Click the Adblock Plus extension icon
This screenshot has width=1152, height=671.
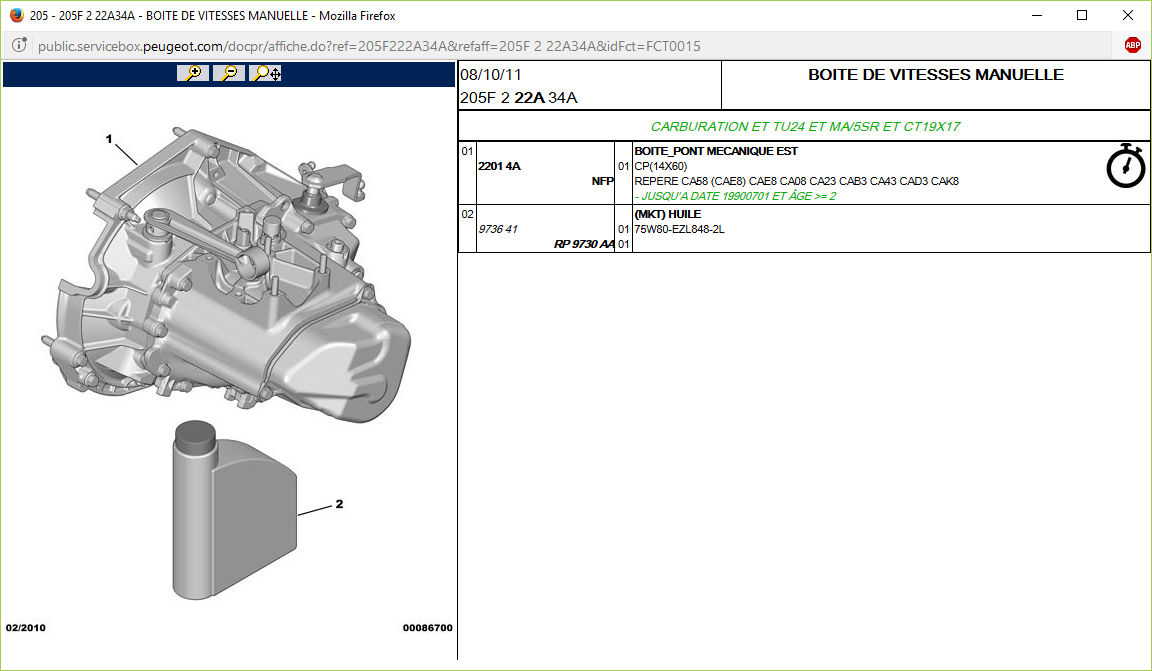(1132, 45)
